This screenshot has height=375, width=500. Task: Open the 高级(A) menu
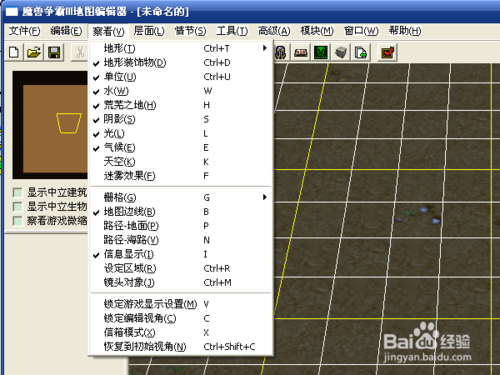274,31
